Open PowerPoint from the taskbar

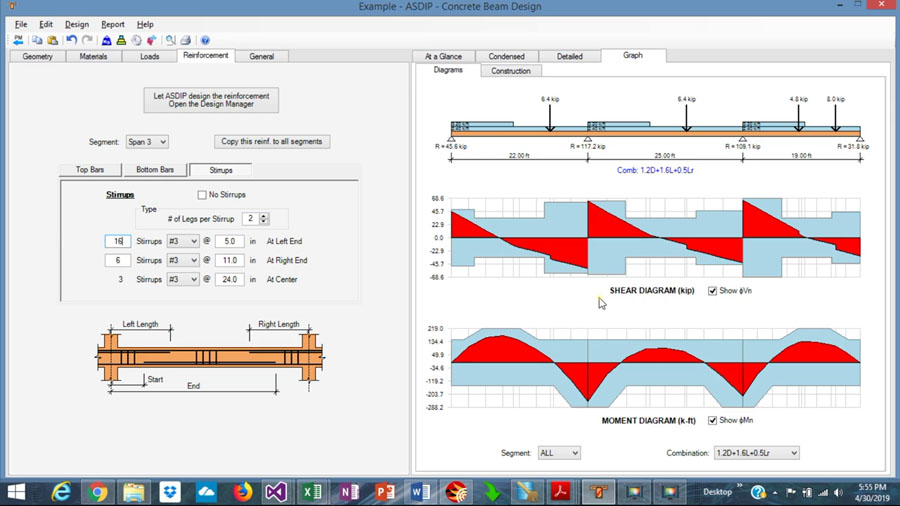[x=385, y=492]
